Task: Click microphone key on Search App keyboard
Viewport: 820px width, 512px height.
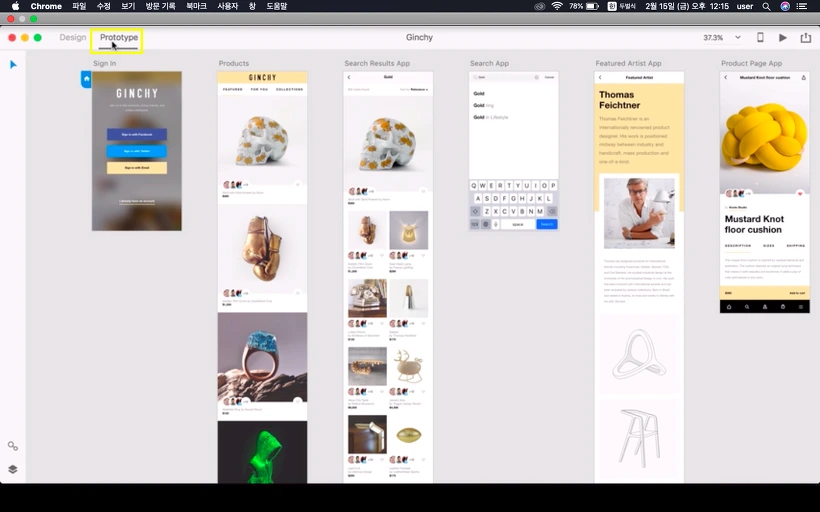Action: [x=496, y=224]
